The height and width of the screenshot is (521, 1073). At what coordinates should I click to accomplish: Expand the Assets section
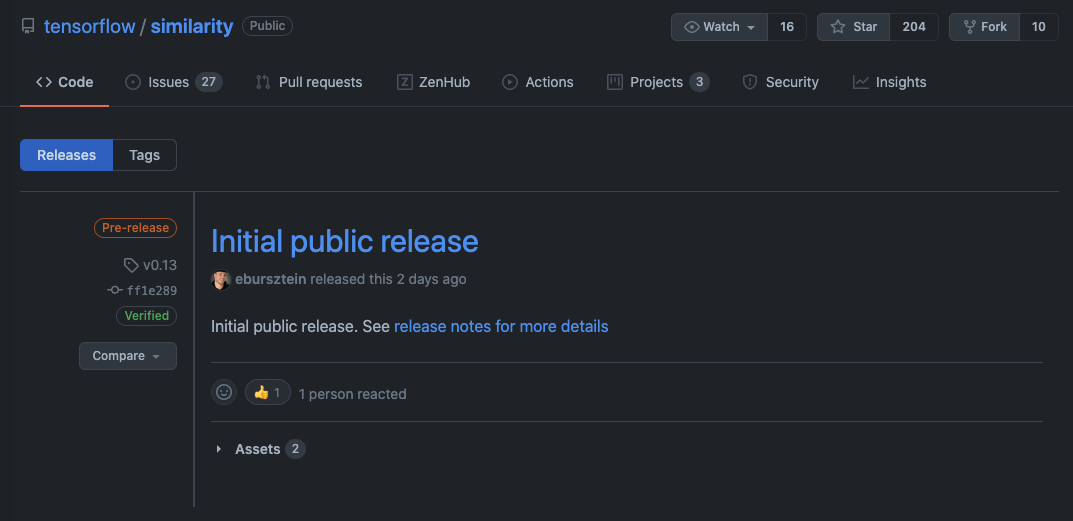258,449
